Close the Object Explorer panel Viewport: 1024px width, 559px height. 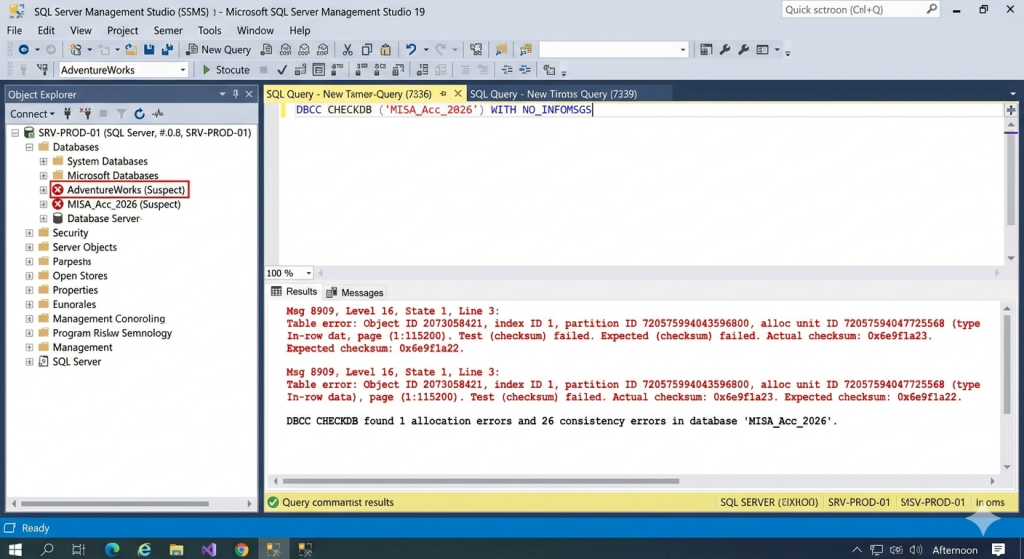(249, 94)
